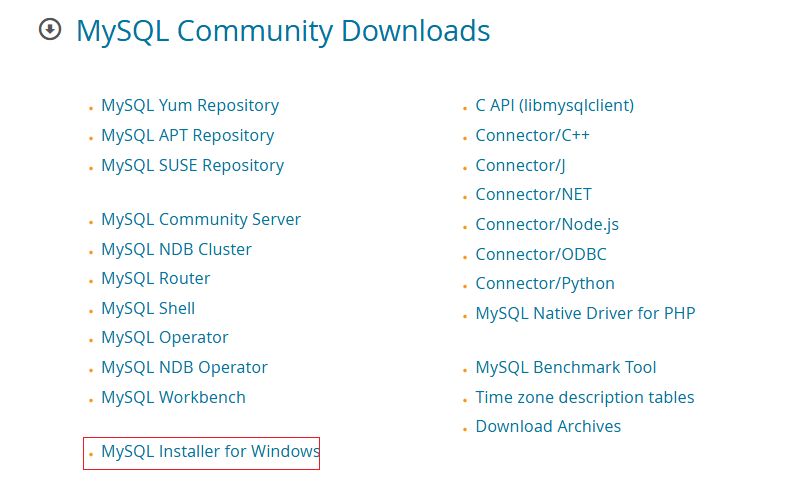Open the Connector/Python link
Image resolution: width=791 pixels, height=482 pixels.
click(x=545, y=284)
